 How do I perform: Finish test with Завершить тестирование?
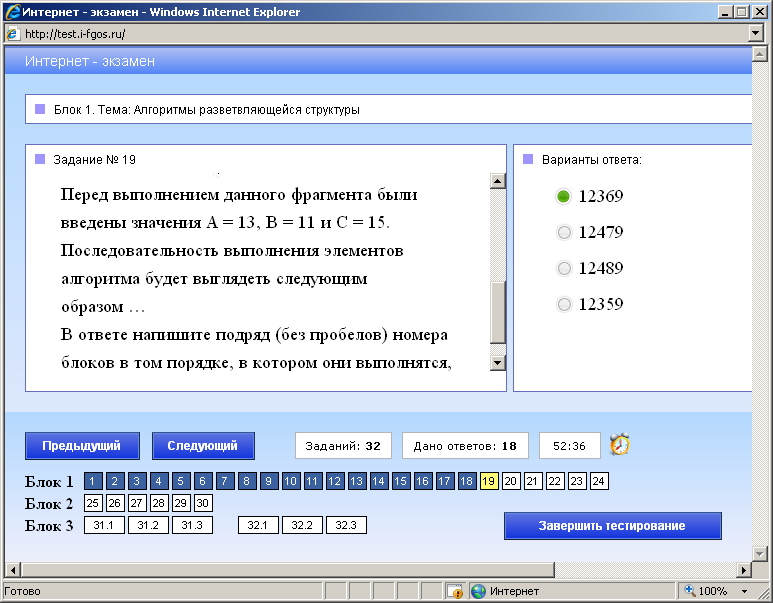(x=612, y=526)
